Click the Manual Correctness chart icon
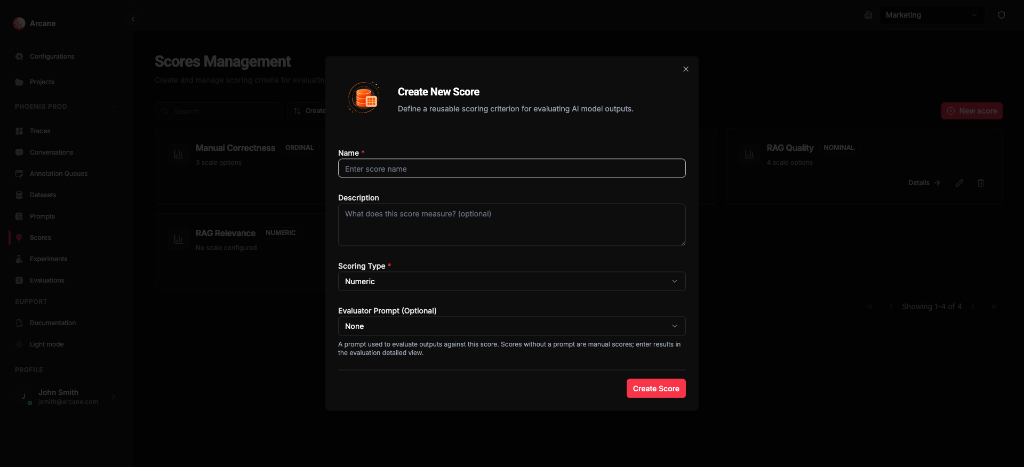1024x467 pixels. (x=177, y=154)
